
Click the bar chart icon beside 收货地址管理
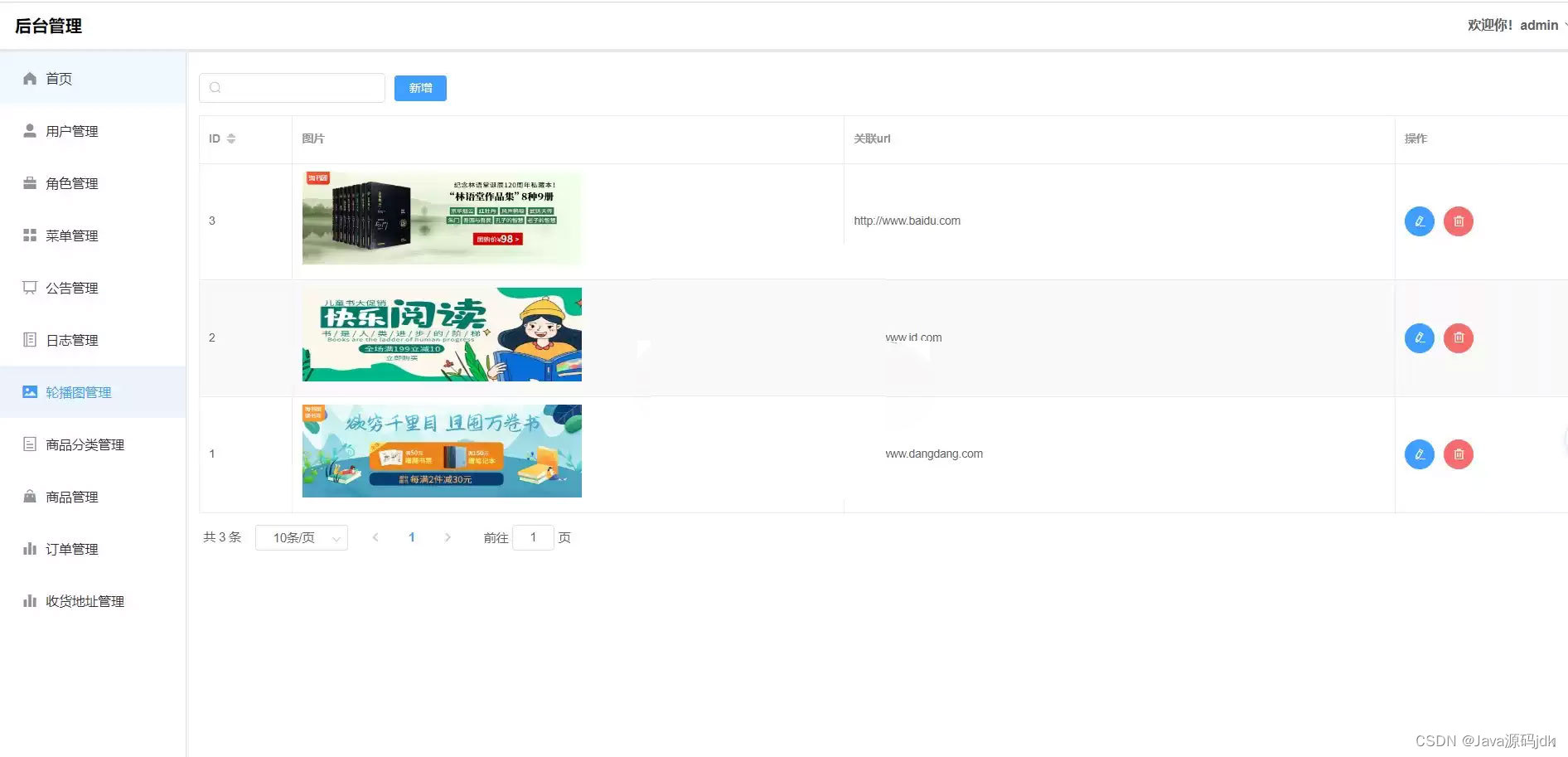(30, 601)
